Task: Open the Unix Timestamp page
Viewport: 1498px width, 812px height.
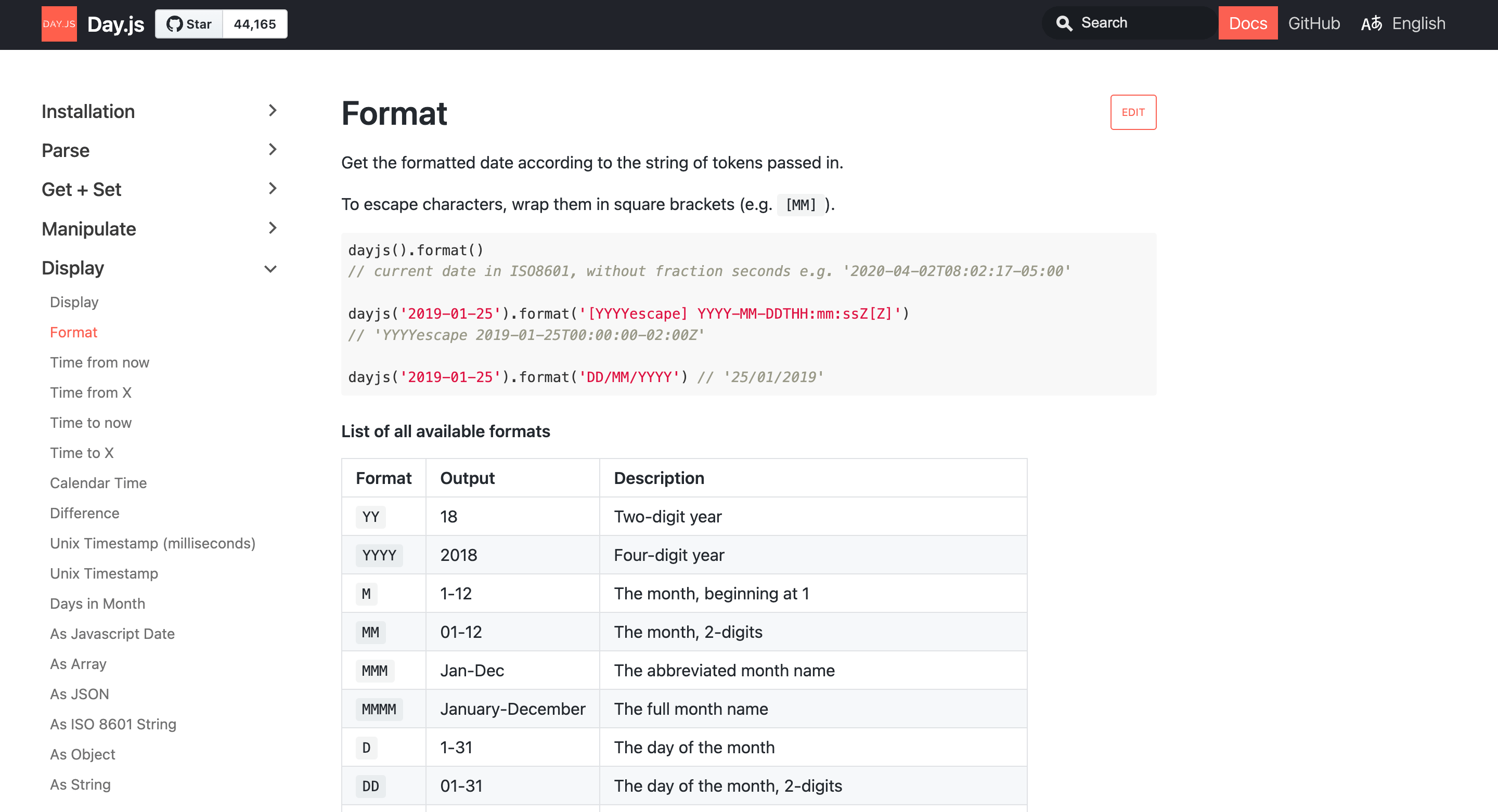Action: coord(104,573)
